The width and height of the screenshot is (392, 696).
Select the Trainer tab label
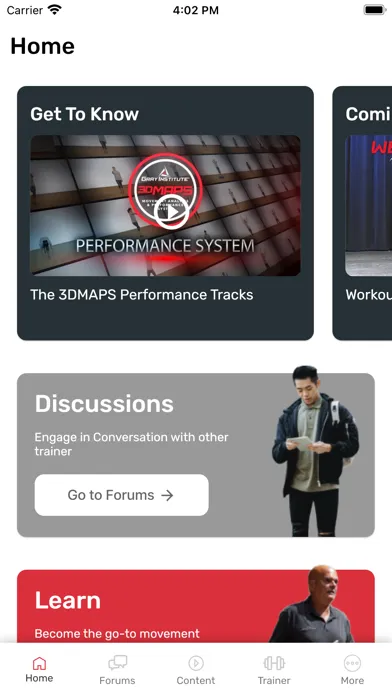coord(274,680)
